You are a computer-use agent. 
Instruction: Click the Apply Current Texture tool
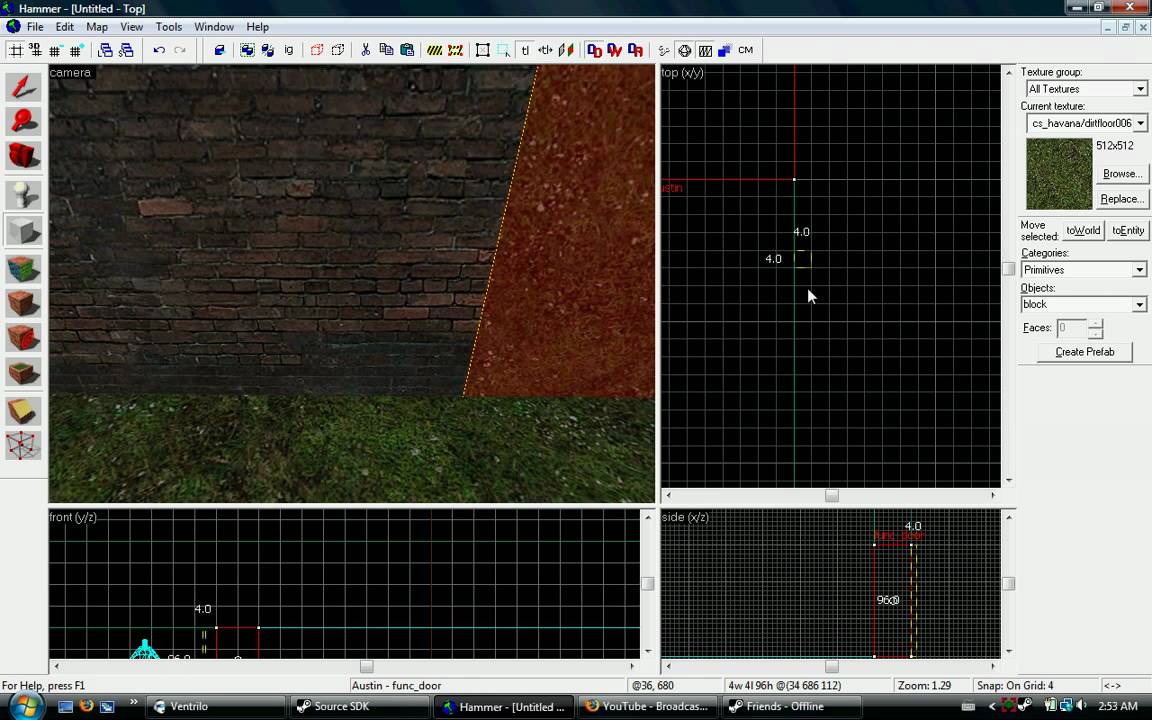tap(24, 303)
